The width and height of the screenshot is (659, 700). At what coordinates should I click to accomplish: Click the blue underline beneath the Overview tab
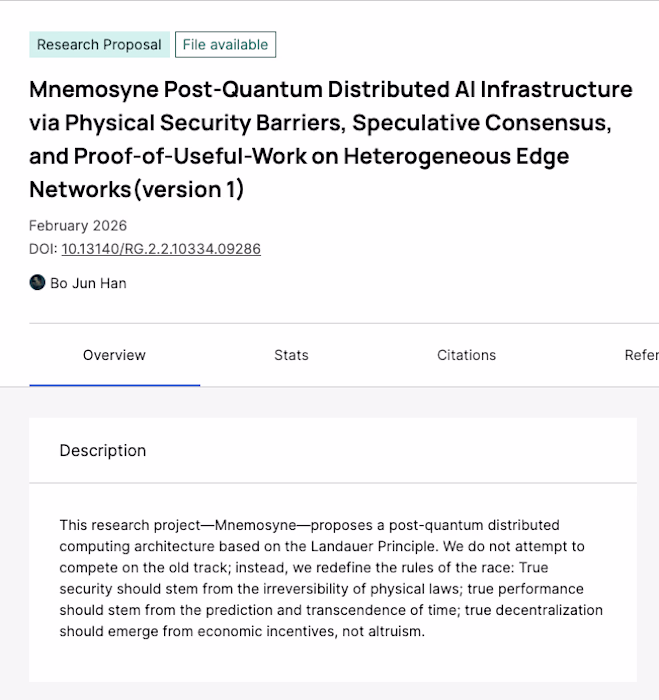(x=114, y=384)
